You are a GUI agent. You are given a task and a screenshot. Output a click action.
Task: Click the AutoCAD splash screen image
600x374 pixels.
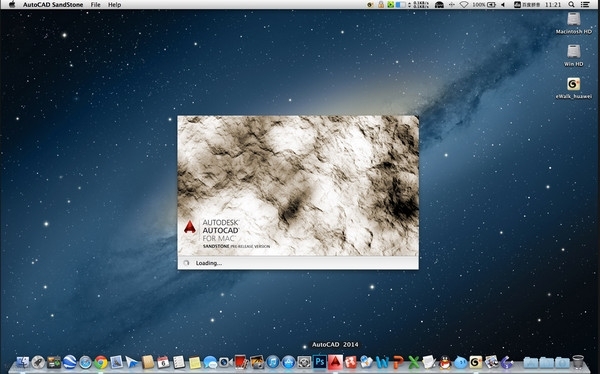(298, 186)
